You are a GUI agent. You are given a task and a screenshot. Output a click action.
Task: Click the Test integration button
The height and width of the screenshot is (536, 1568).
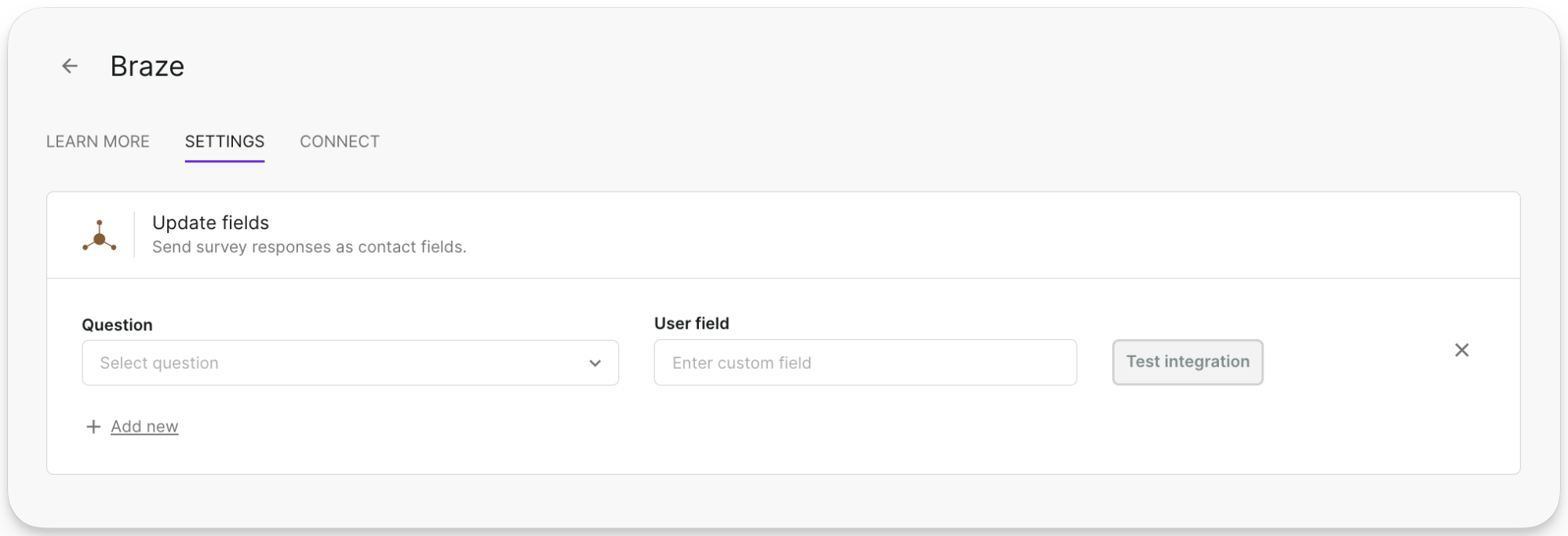[1187, 362]
